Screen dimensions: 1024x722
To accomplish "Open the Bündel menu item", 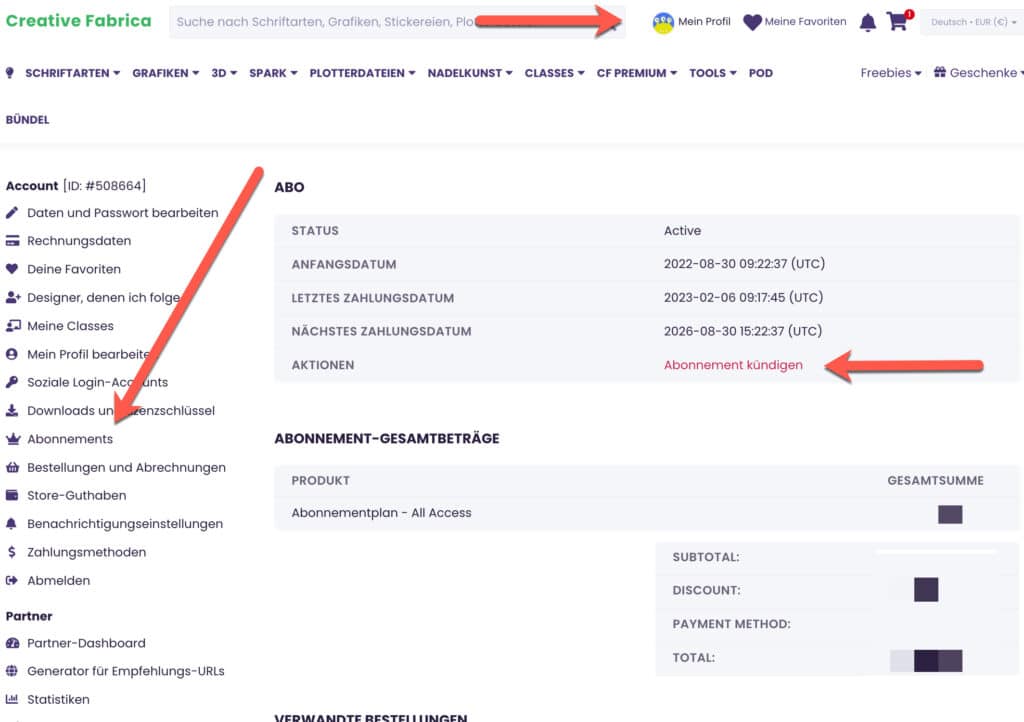I will click(x=27, y=120).
